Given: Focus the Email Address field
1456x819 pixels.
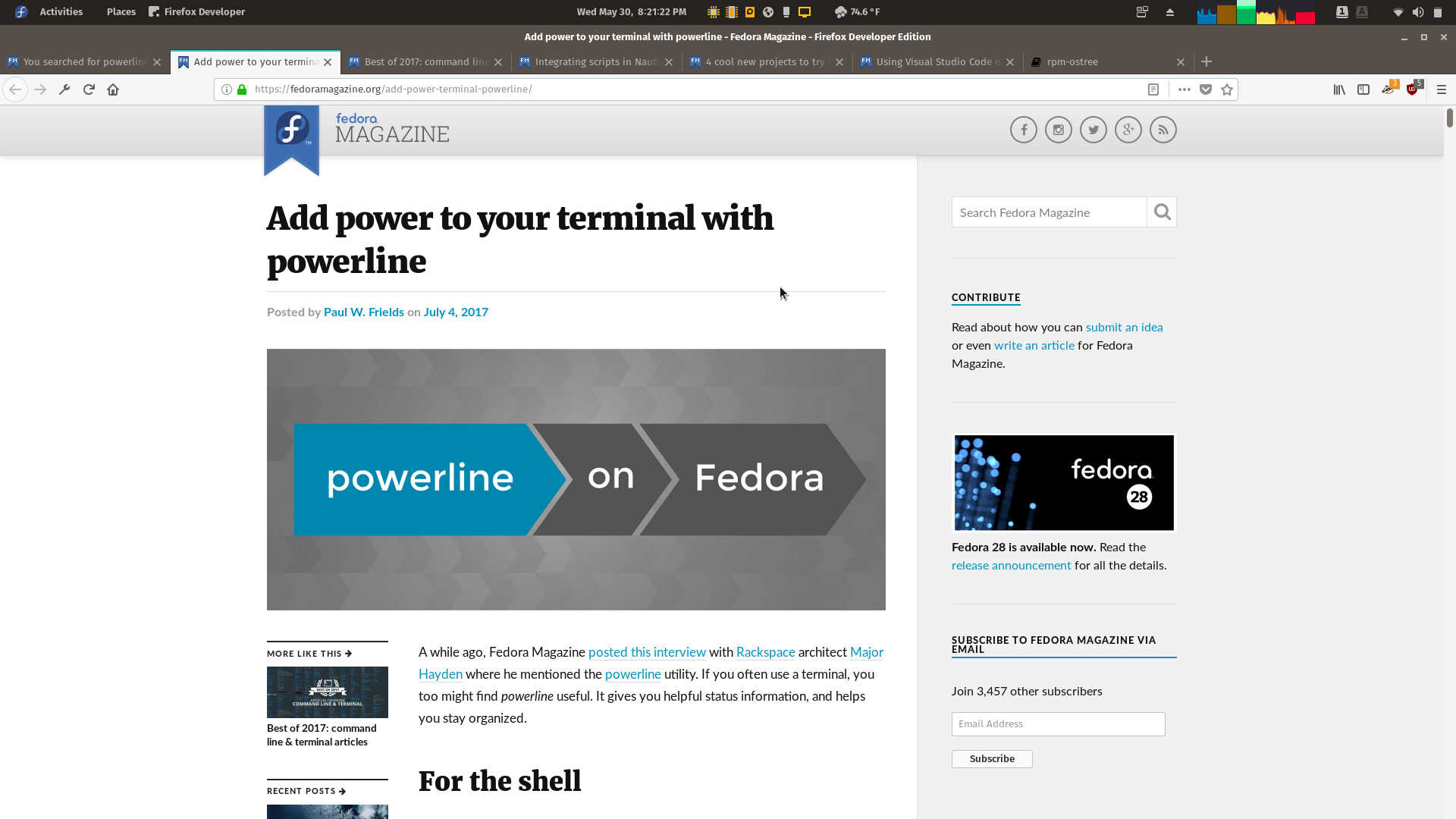Looking at the screenshot, I should (x=1058, y=724).
